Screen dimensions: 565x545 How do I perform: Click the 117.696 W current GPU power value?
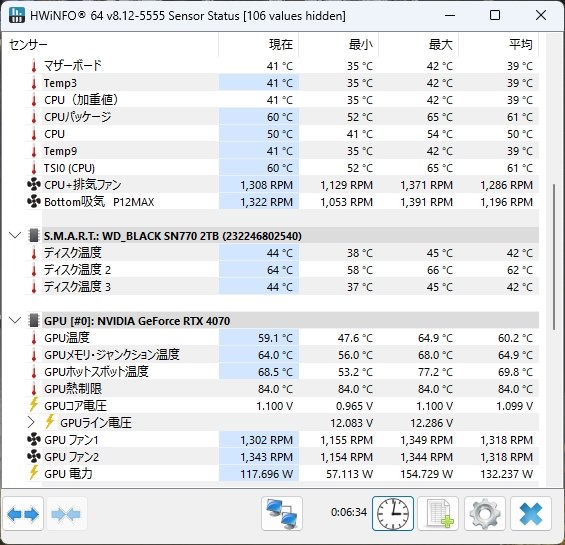click(267, 474)
